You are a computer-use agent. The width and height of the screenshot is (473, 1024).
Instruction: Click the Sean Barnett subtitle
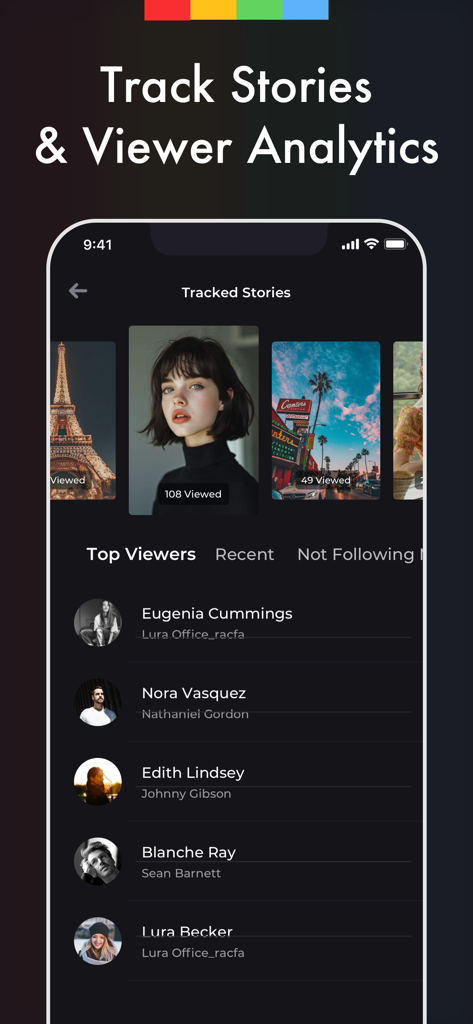pyautogui.click(x=181, y=873)
